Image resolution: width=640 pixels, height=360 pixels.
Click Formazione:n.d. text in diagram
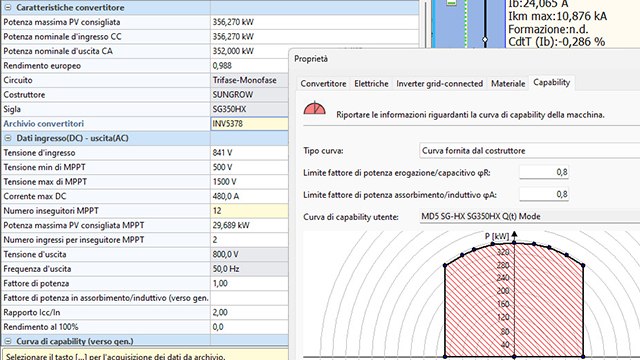(x=548, y=29)
